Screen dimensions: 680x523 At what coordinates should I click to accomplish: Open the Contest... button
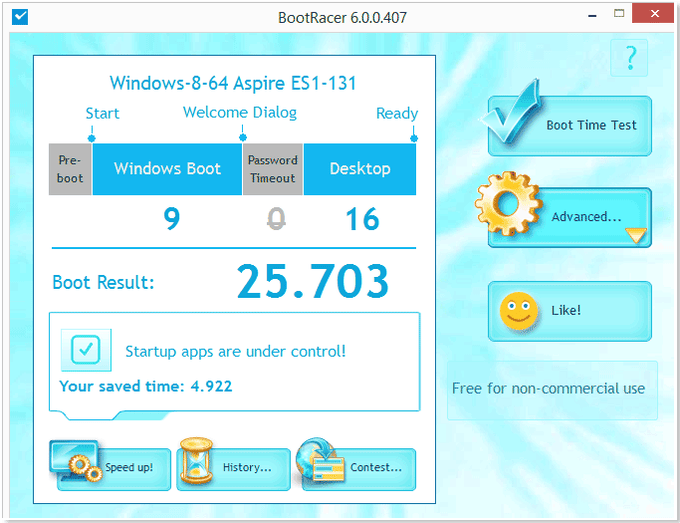(359, 469)
